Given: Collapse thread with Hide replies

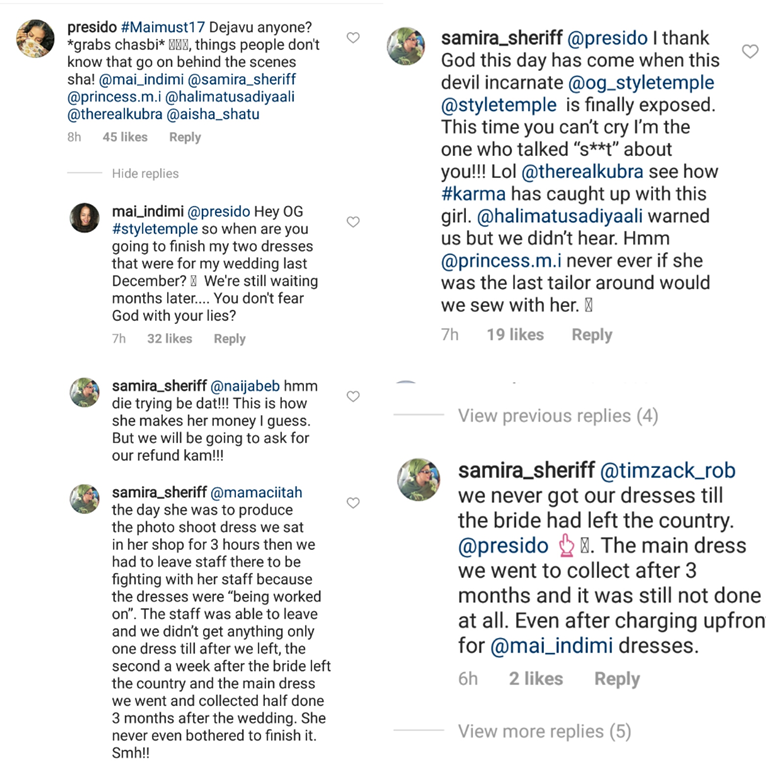Looking at the screenshot, I should tap(145, 174).
